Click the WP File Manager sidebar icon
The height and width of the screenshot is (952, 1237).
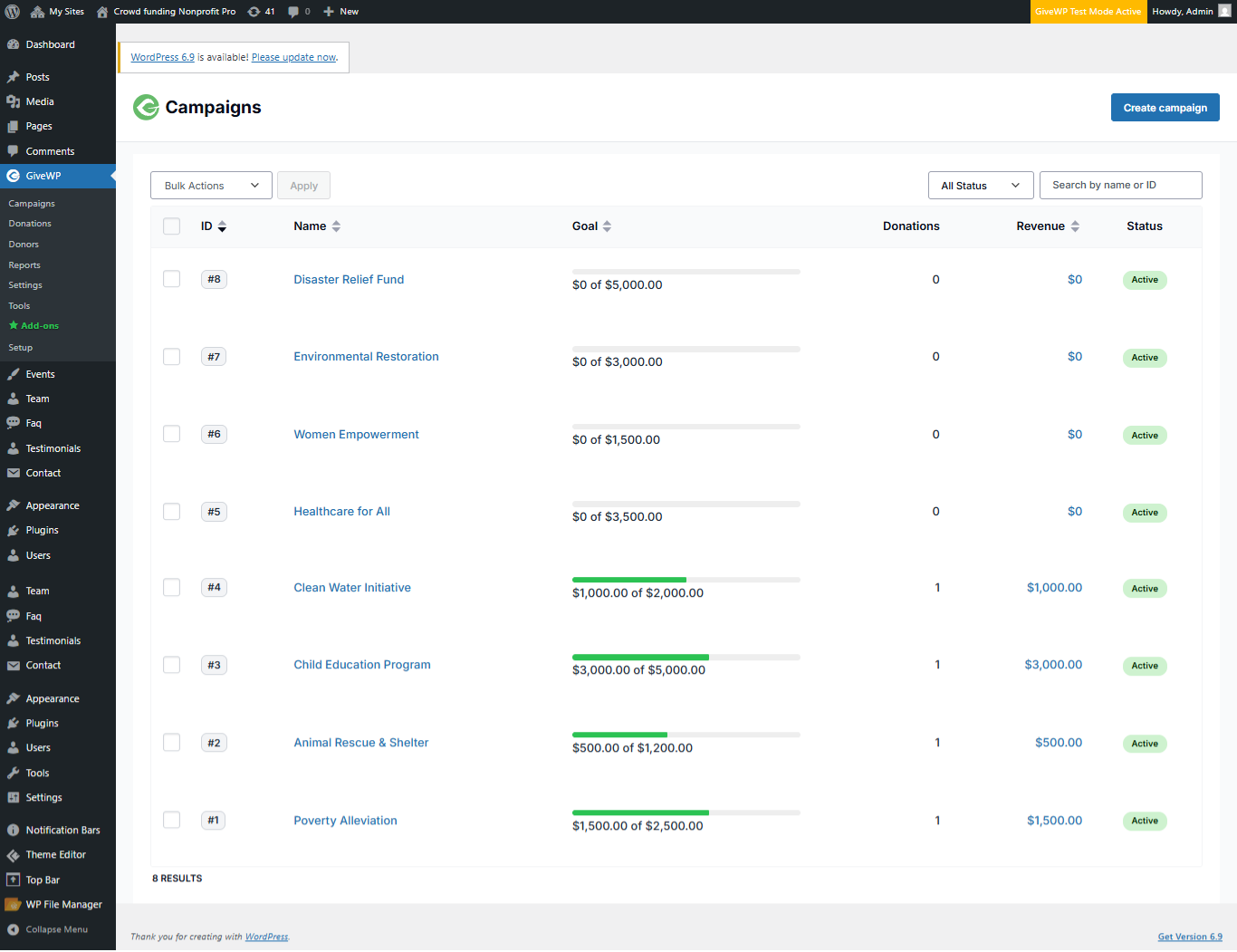13,905
